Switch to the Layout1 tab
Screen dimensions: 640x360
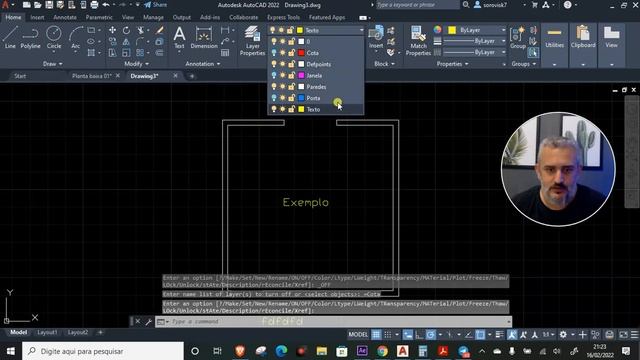(47, 332)
